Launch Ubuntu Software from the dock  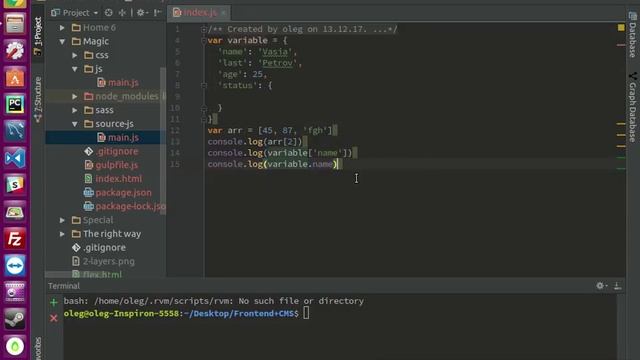(x=15, y=78)
